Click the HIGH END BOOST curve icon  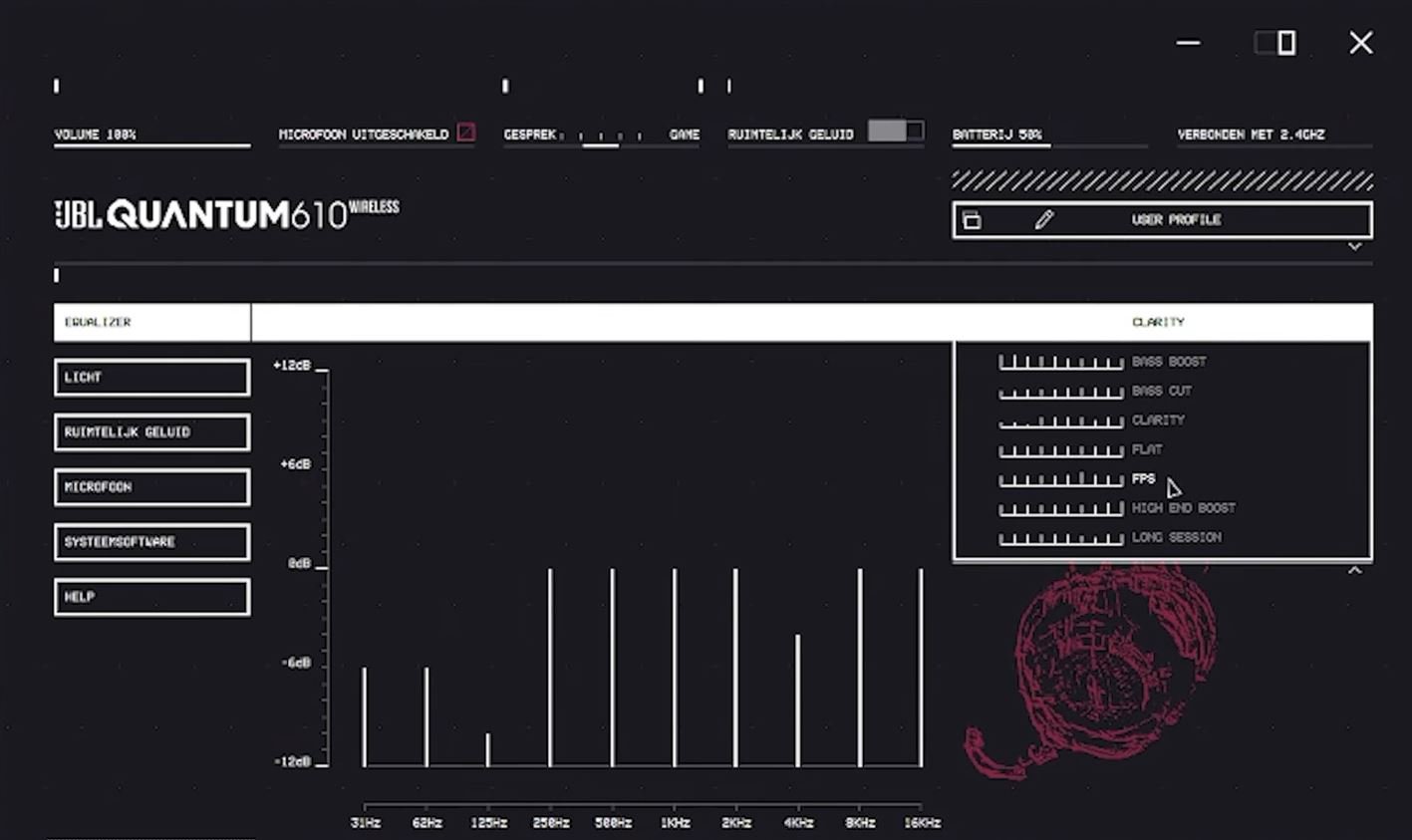pos(1061,508)
